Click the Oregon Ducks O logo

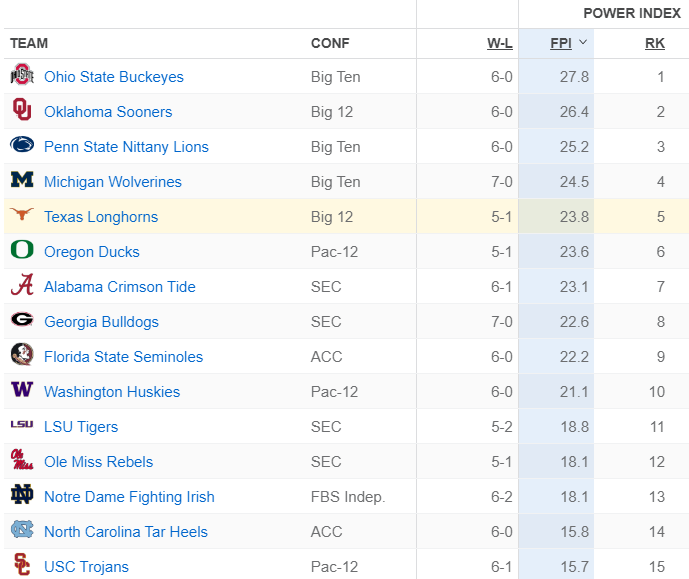pos(22,249)
